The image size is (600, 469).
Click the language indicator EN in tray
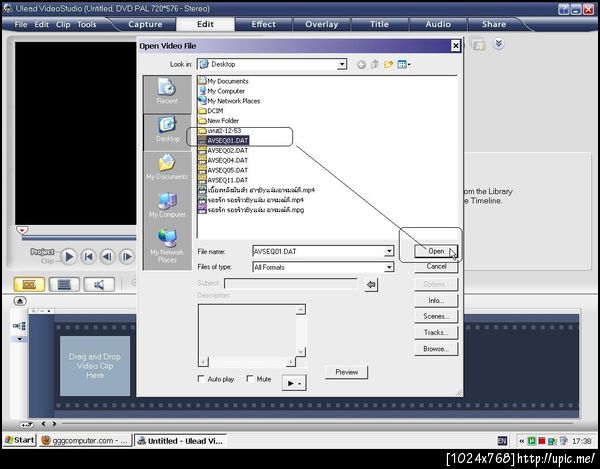coord(502,441)
